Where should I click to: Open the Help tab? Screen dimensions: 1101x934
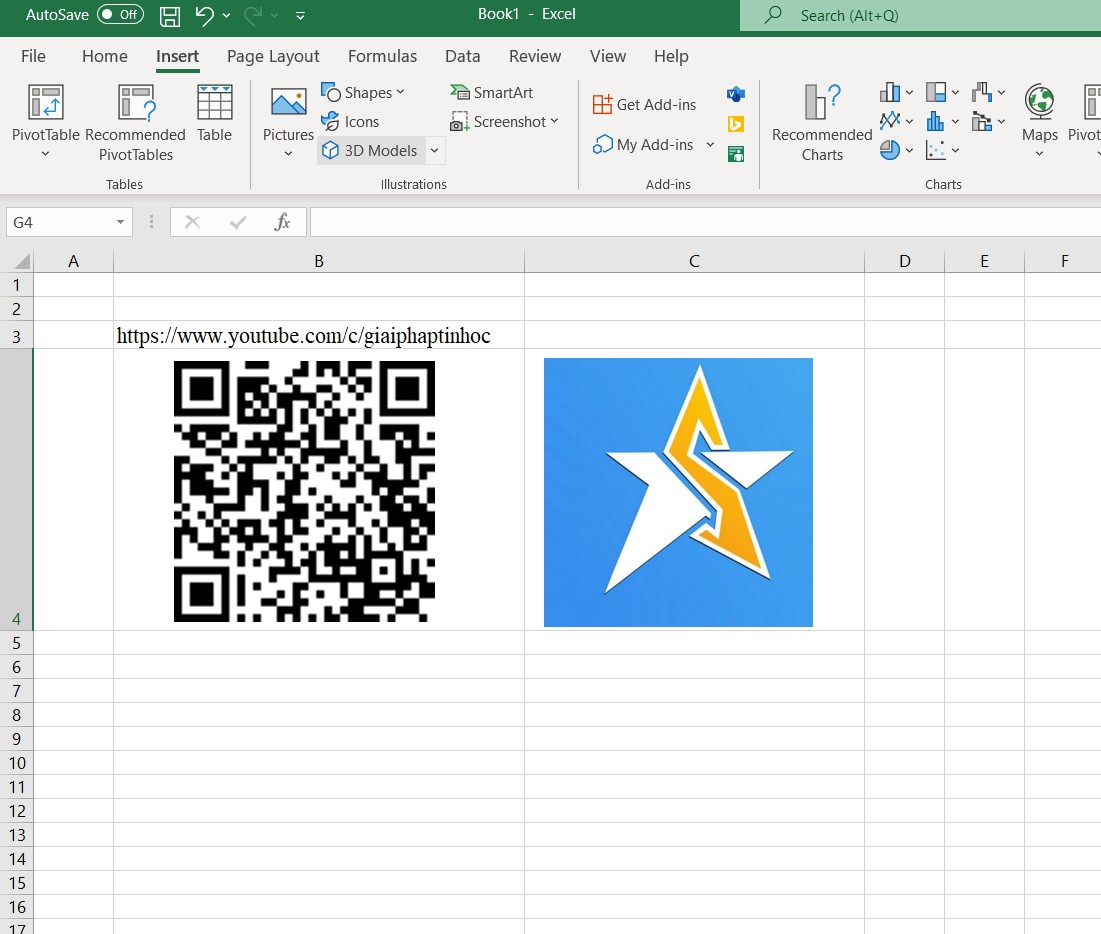click(x=671, y=56)
